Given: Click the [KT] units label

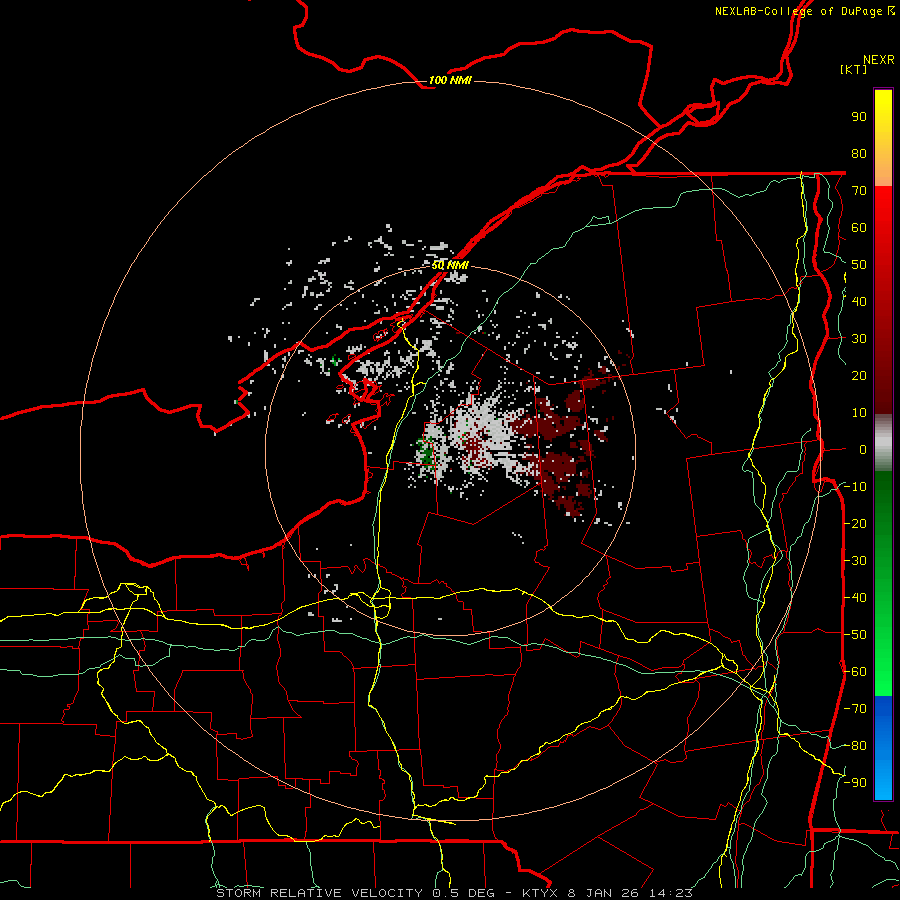Looking at the screenshot, I should tap(853, 69).
